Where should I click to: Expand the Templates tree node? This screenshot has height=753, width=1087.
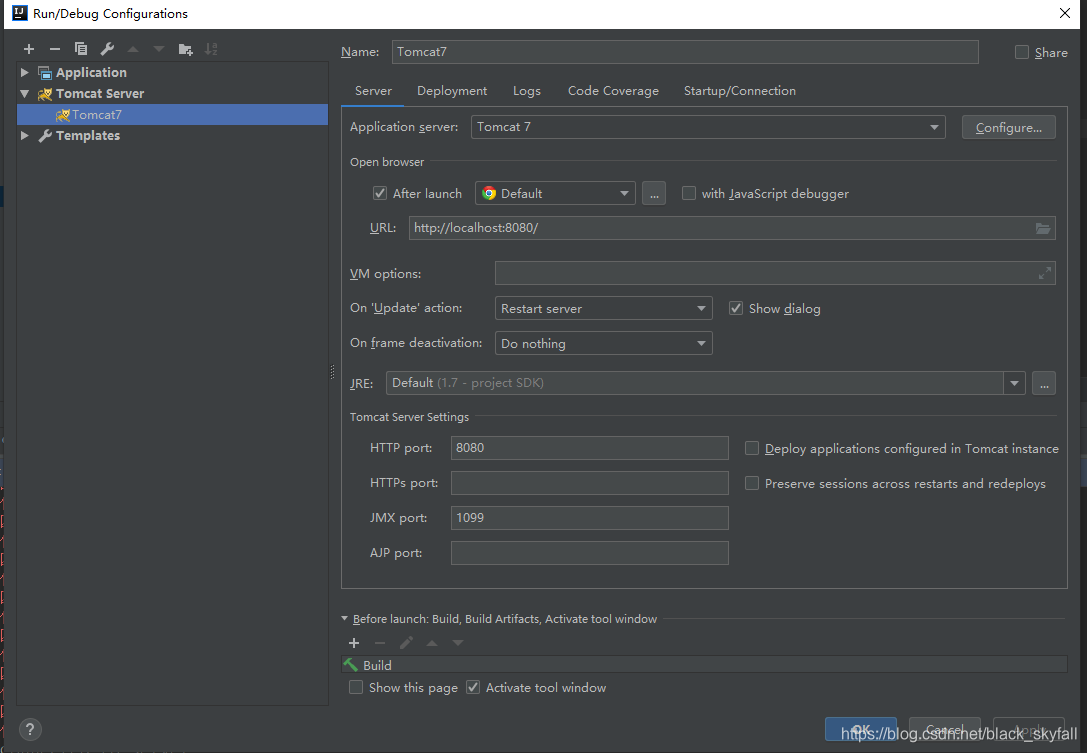click(x=24, y=136)
